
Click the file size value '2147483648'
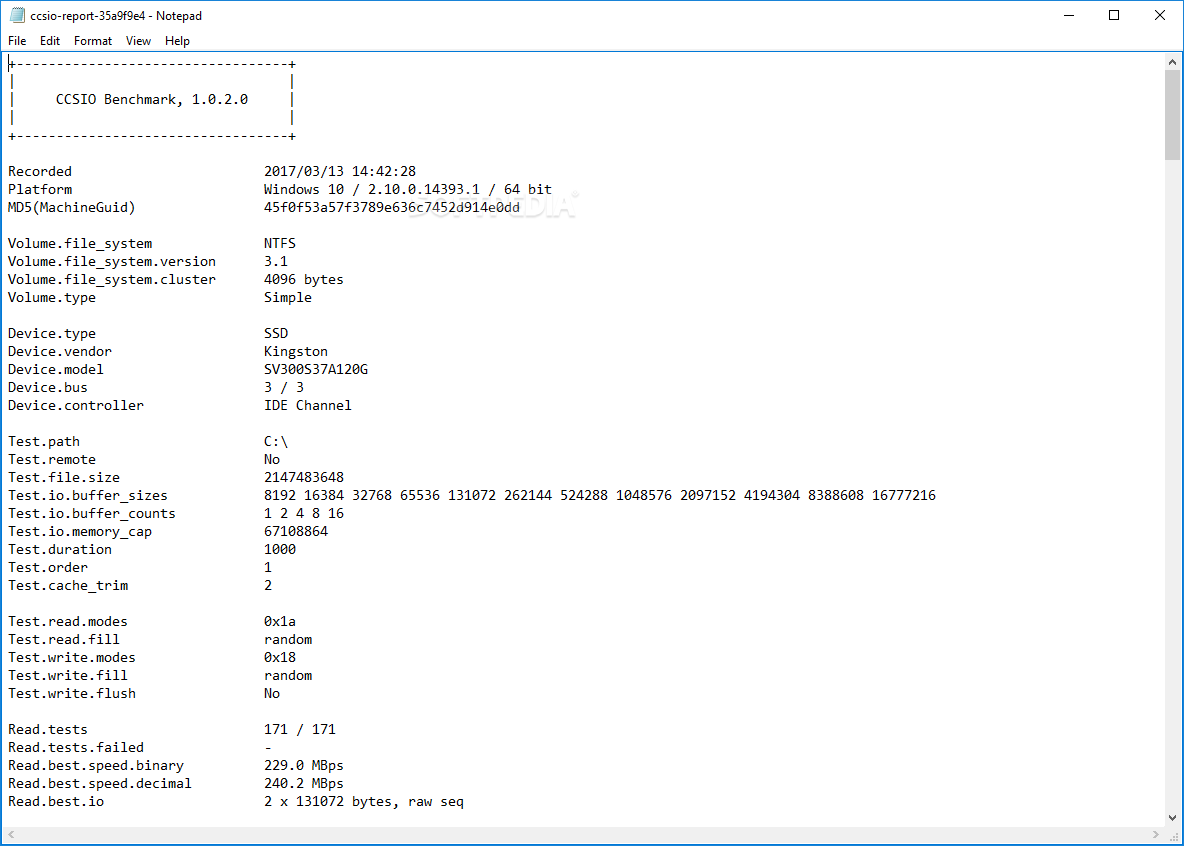pyautogui.click(x=304, y=477)
